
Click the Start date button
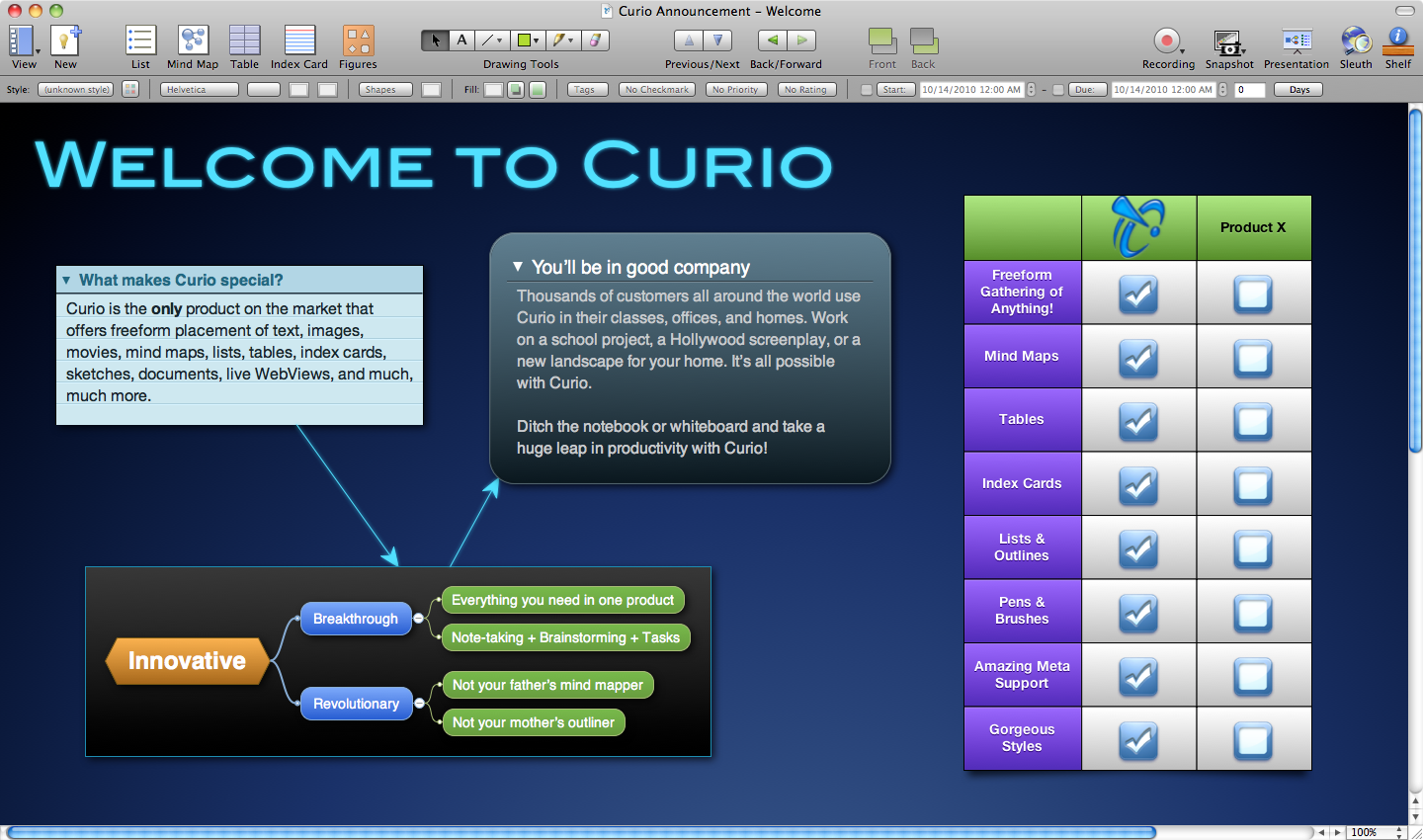pyautogui.click(x=896, y=89)
